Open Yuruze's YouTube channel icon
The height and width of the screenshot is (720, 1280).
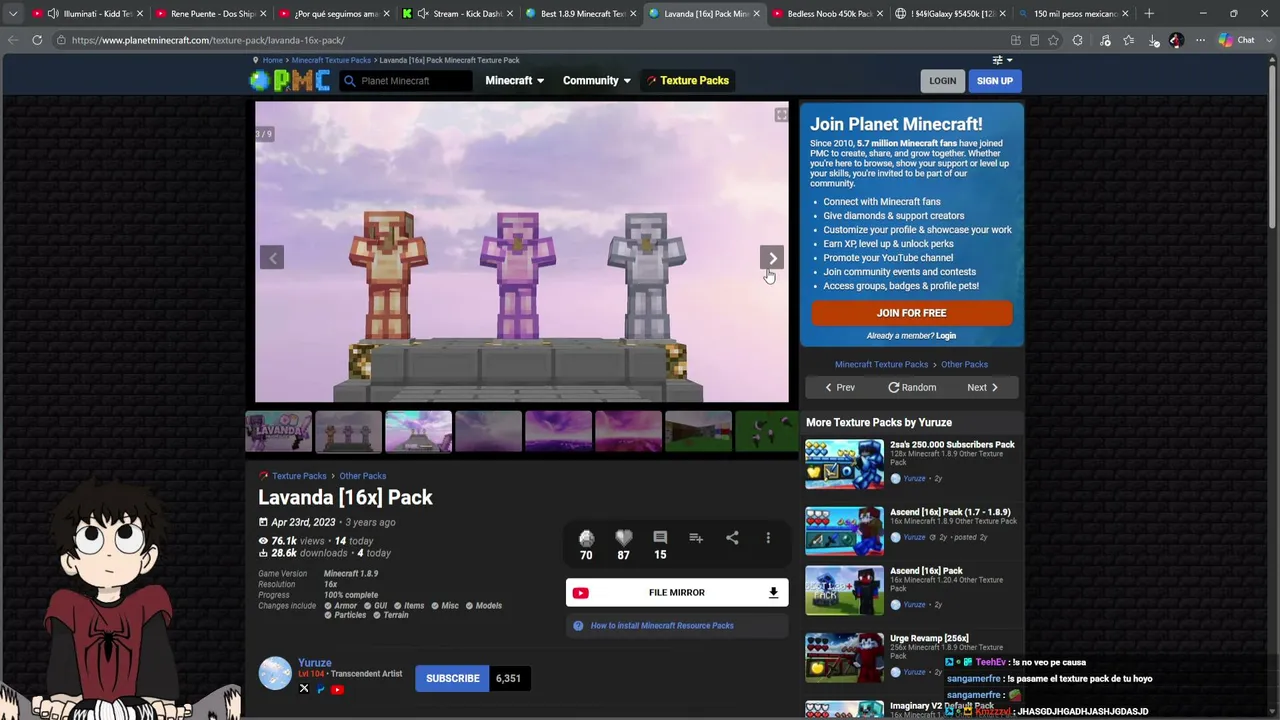(337, 689)
